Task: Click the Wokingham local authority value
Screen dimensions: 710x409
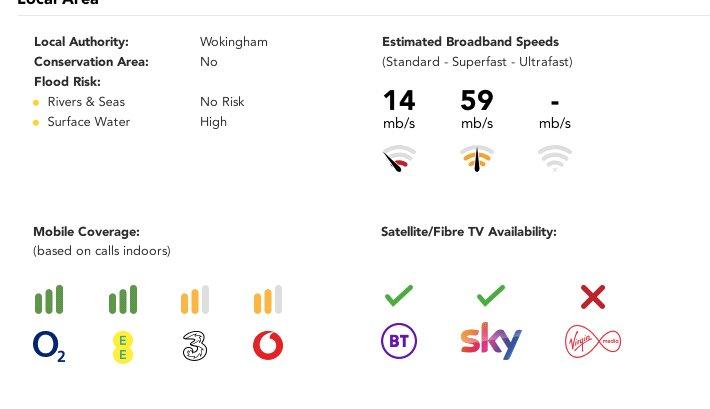Action: coord(234,42)
